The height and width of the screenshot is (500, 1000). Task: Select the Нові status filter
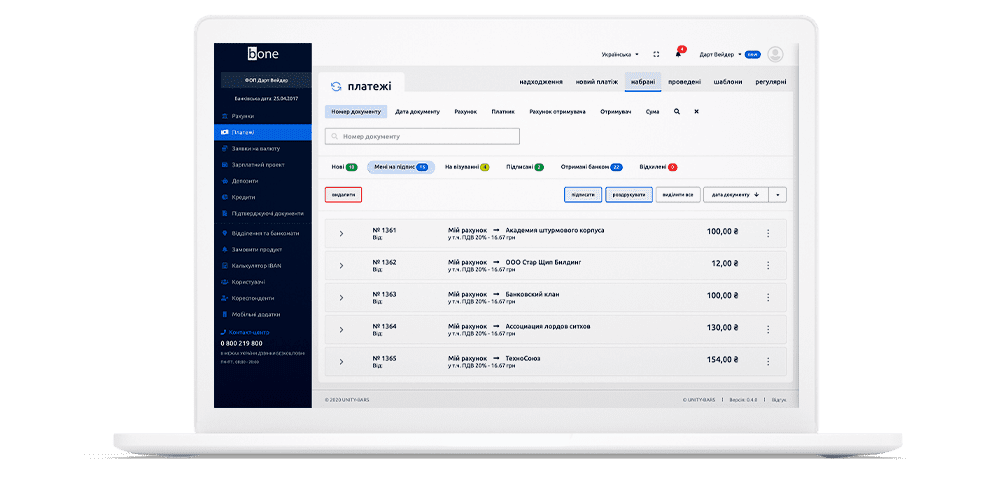[344, 167]
